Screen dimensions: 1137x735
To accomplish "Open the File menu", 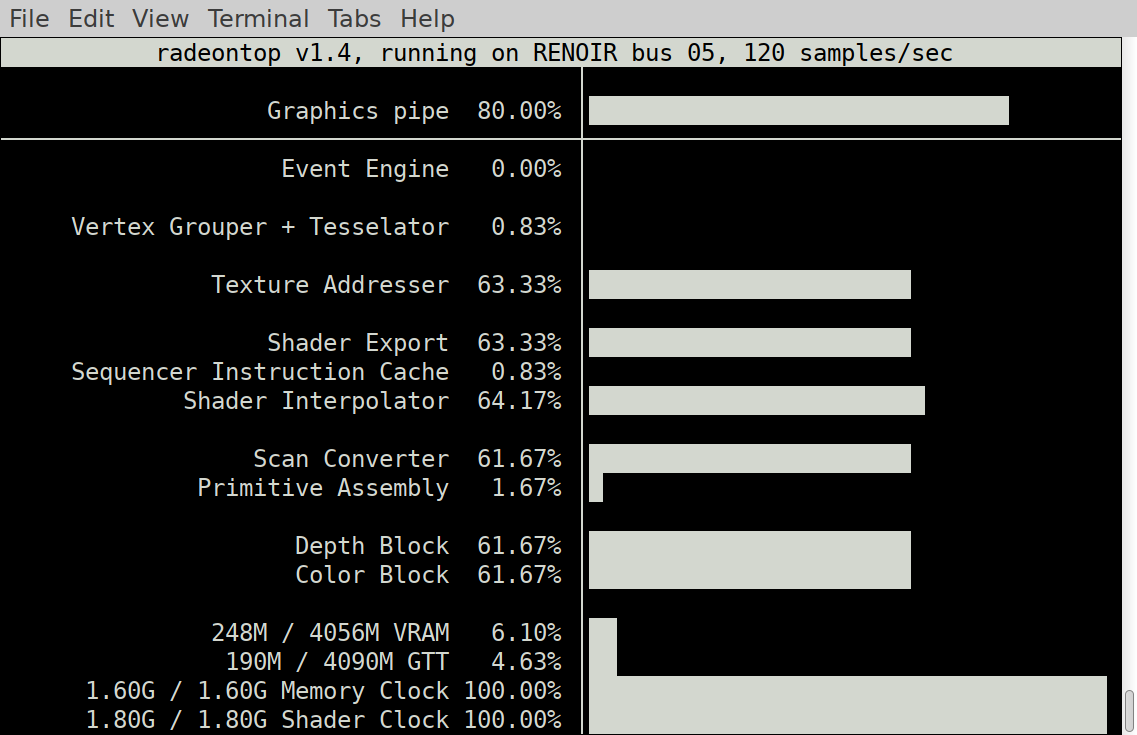I will click(x=28, y=18).
